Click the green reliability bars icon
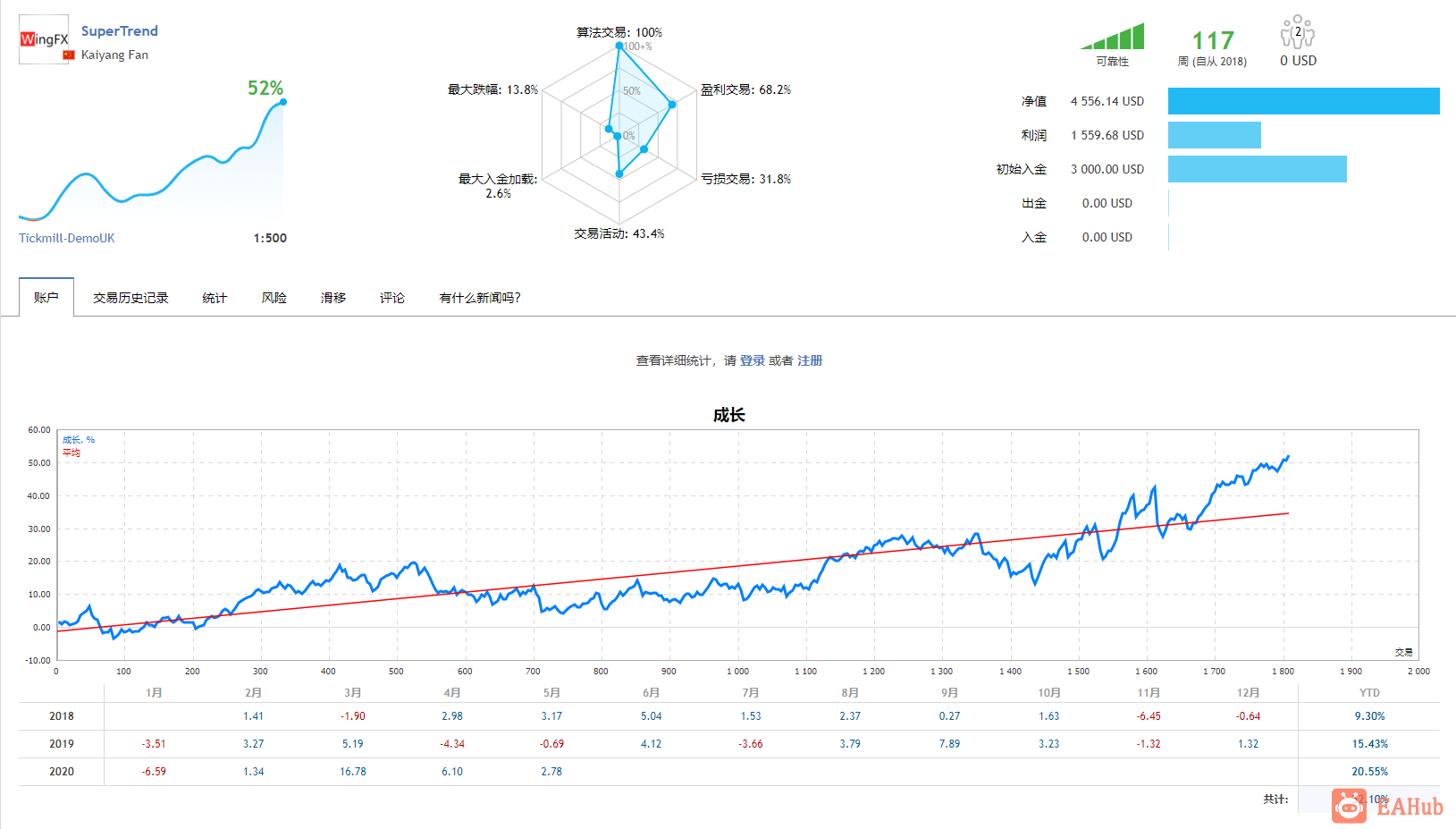The width and height of the screenshot is (1456, 829). tap(1112, 37)
